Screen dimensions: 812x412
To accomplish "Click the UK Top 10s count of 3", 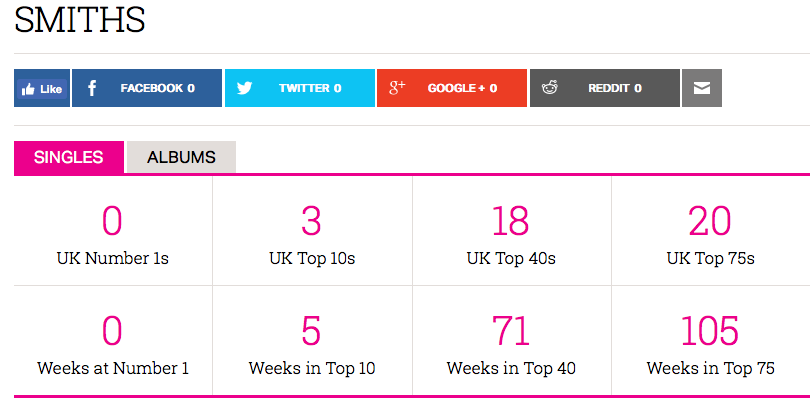I will pyautogui.click(x=311, y=221).
